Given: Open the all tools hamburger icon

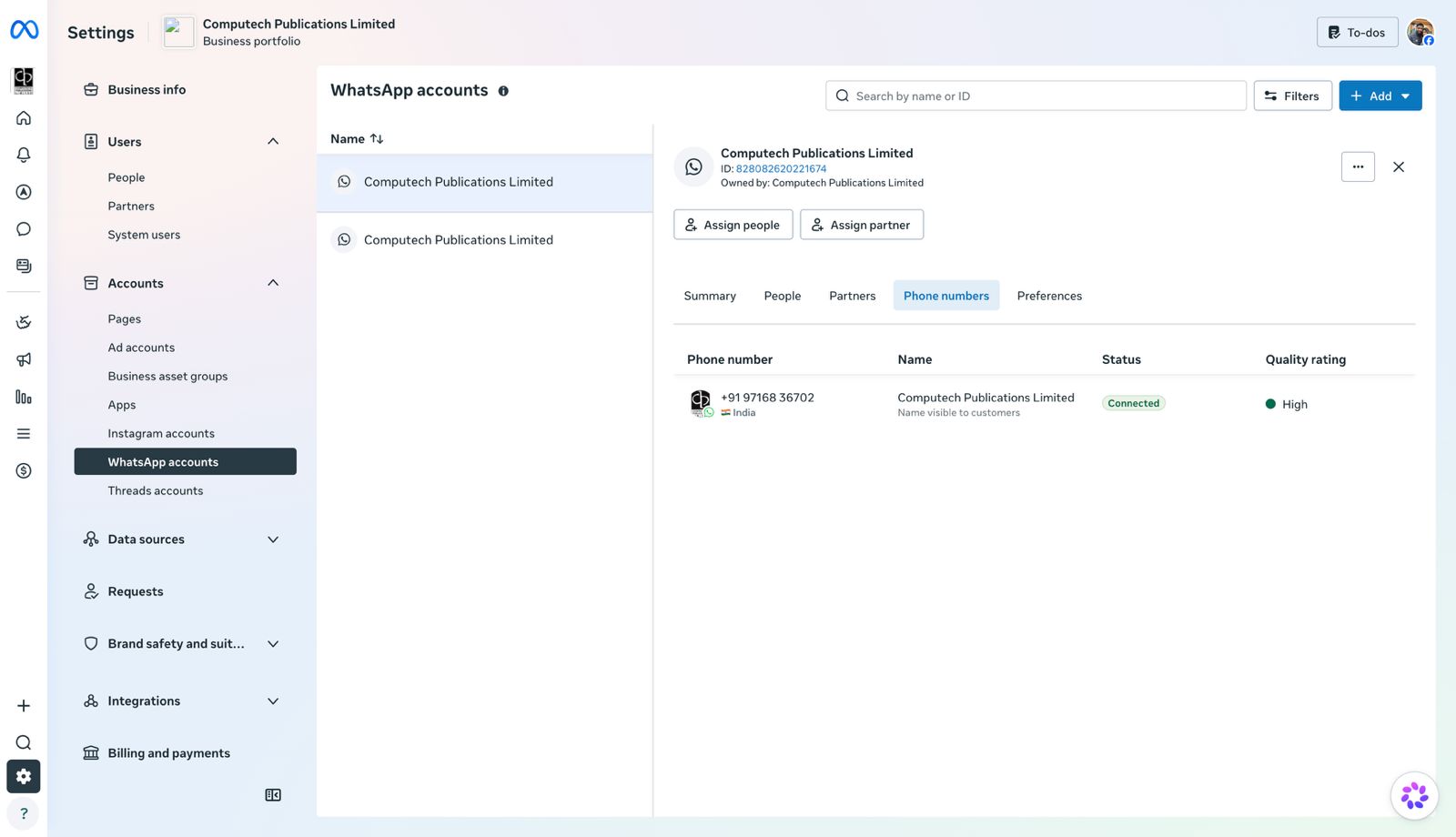Looking at the screenshot, I should click(x=24, y=434).
